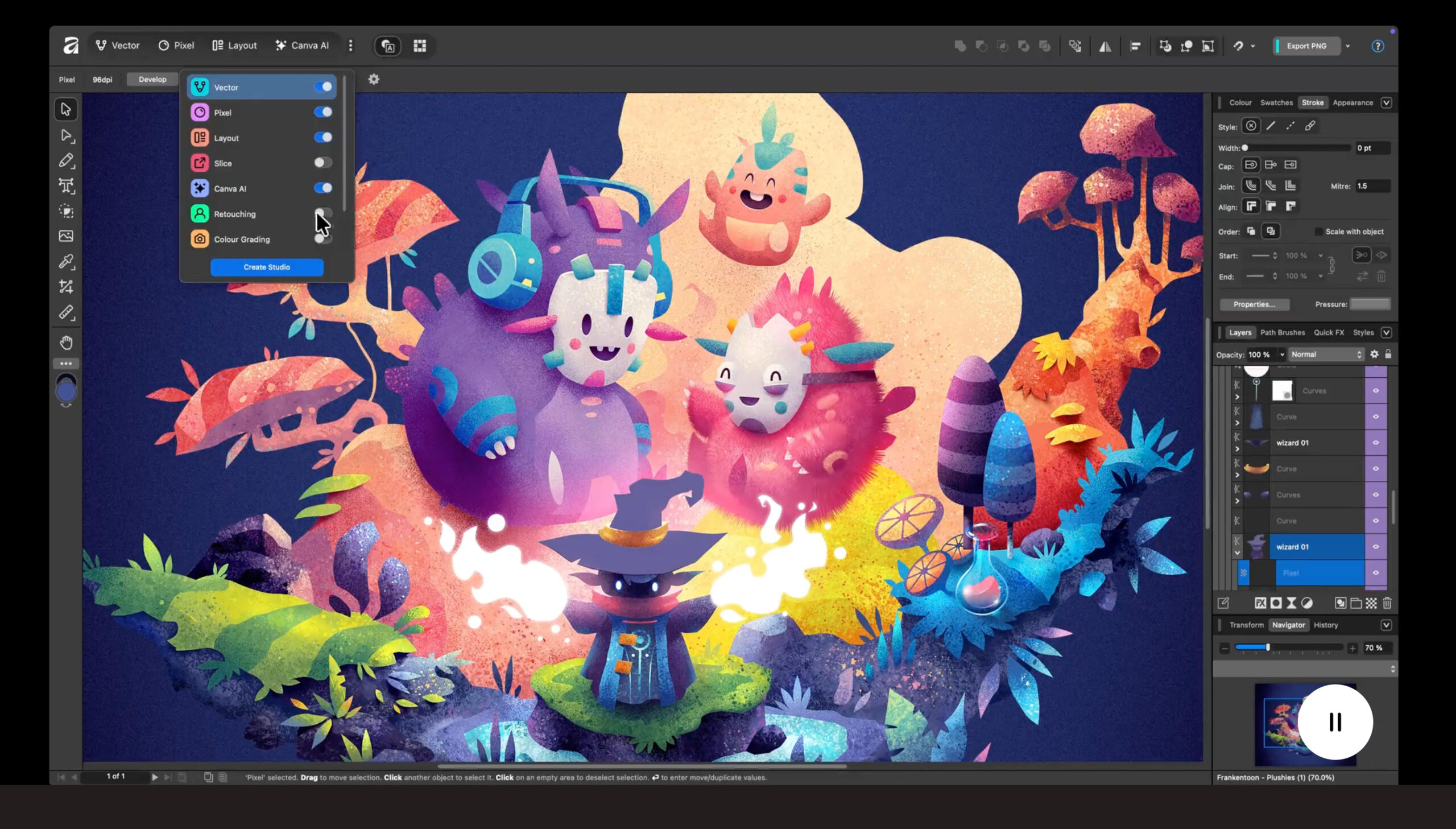
Task: Switch to the Path Brushes tab
Action: click(x=1283, y=332)
